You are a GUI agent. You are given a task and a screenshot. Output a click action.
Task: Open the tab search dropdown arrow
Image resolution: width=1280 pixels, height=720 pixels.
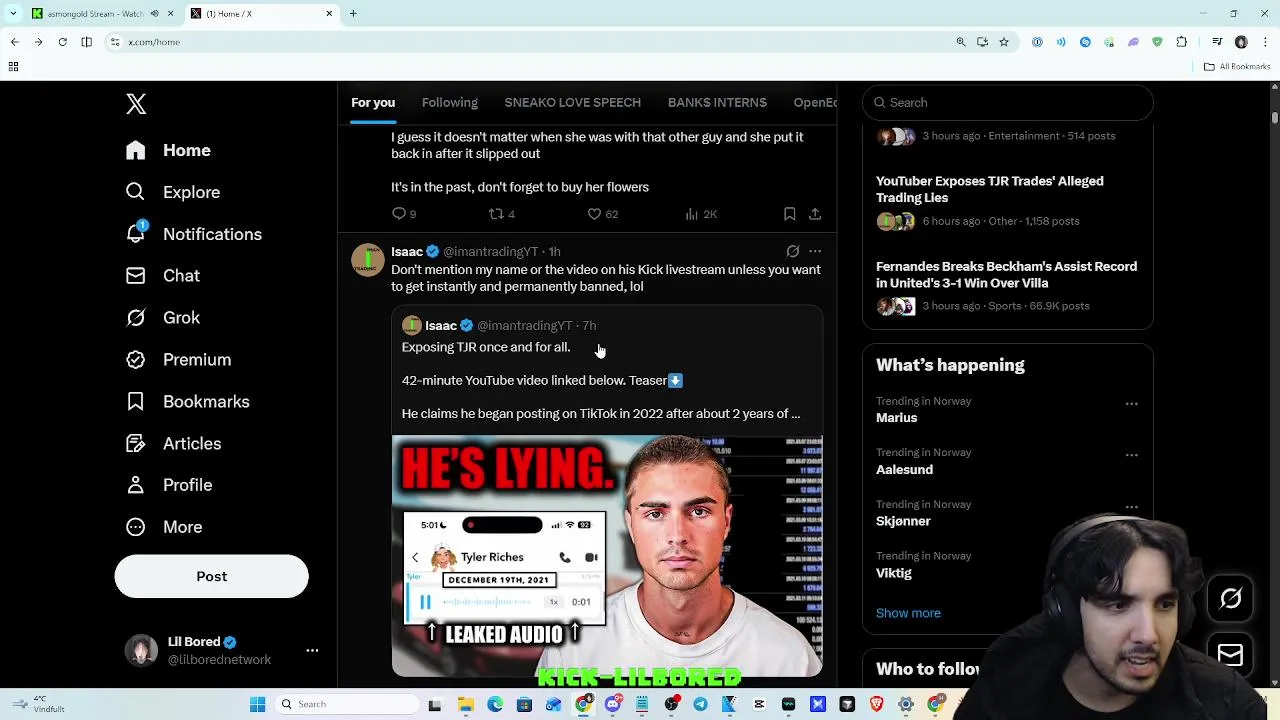[12, 14]
